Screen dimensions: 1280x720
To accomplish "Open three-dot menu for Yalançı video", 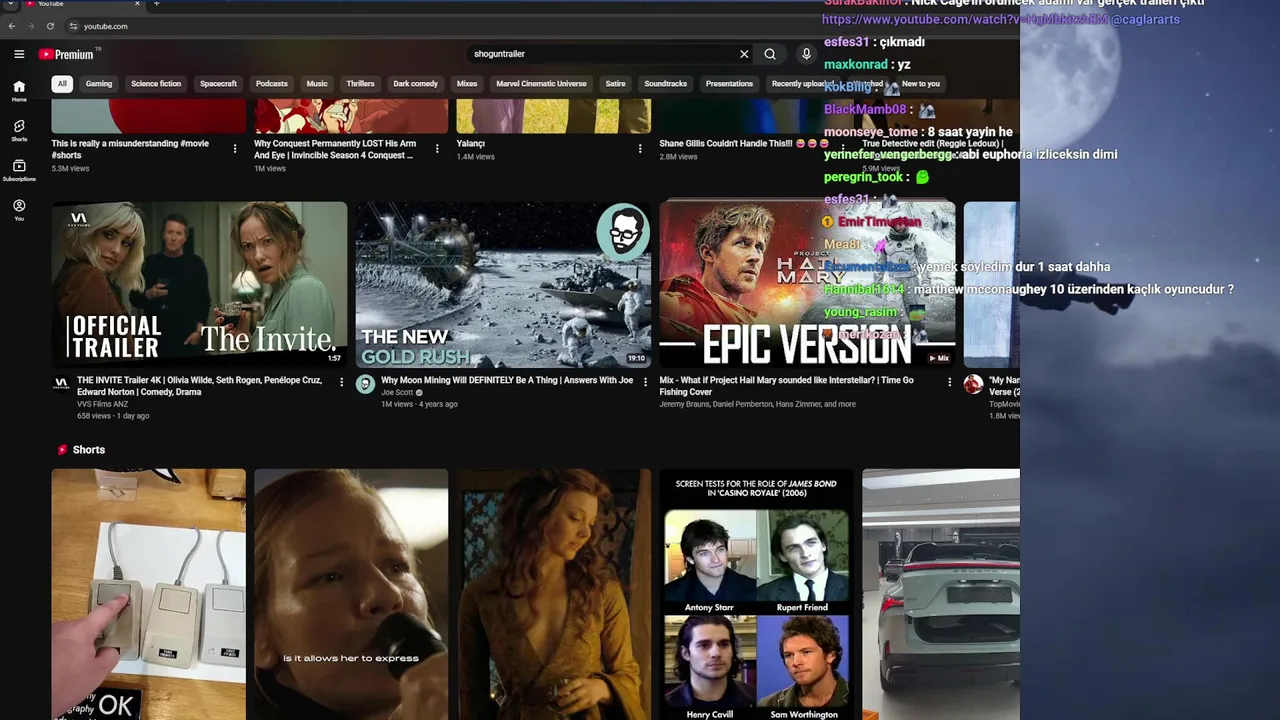I will point(640,149).
